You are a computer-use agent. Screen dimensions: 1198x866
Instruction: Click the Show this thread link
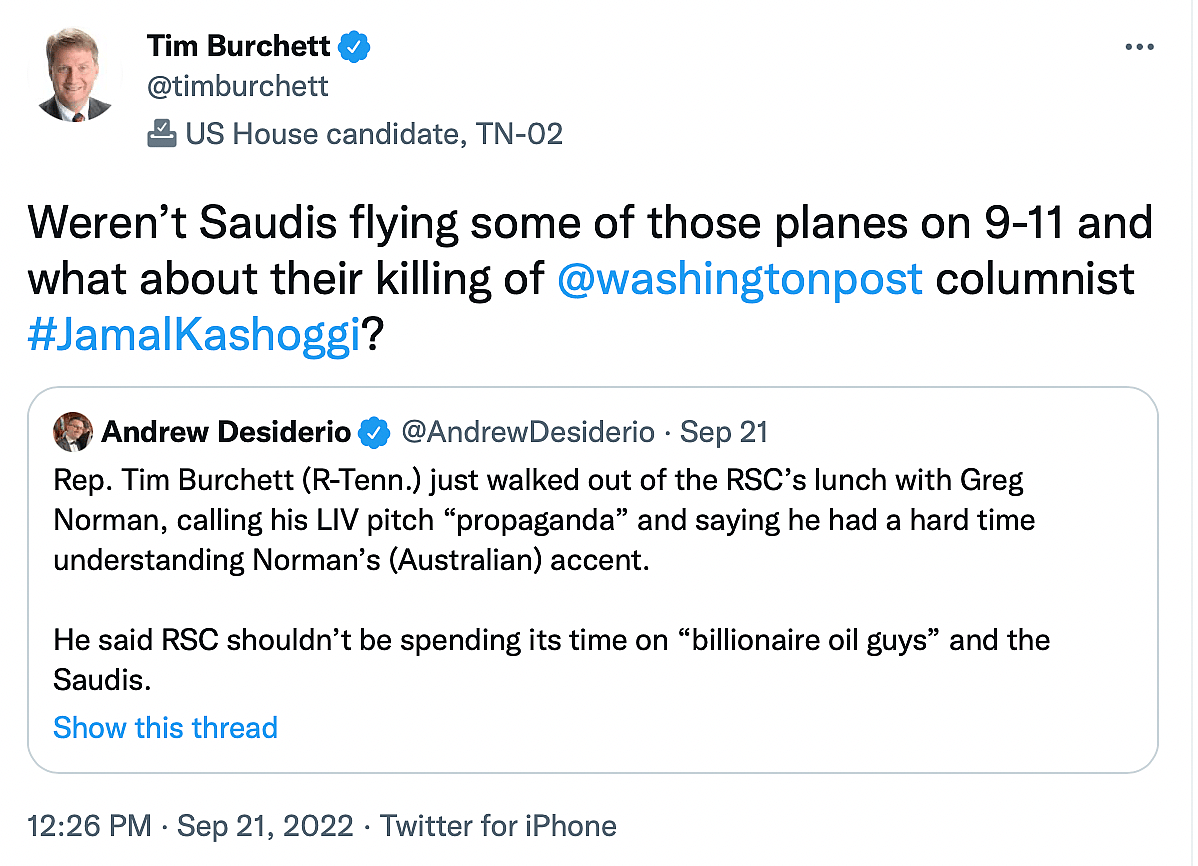coord(165,727)
